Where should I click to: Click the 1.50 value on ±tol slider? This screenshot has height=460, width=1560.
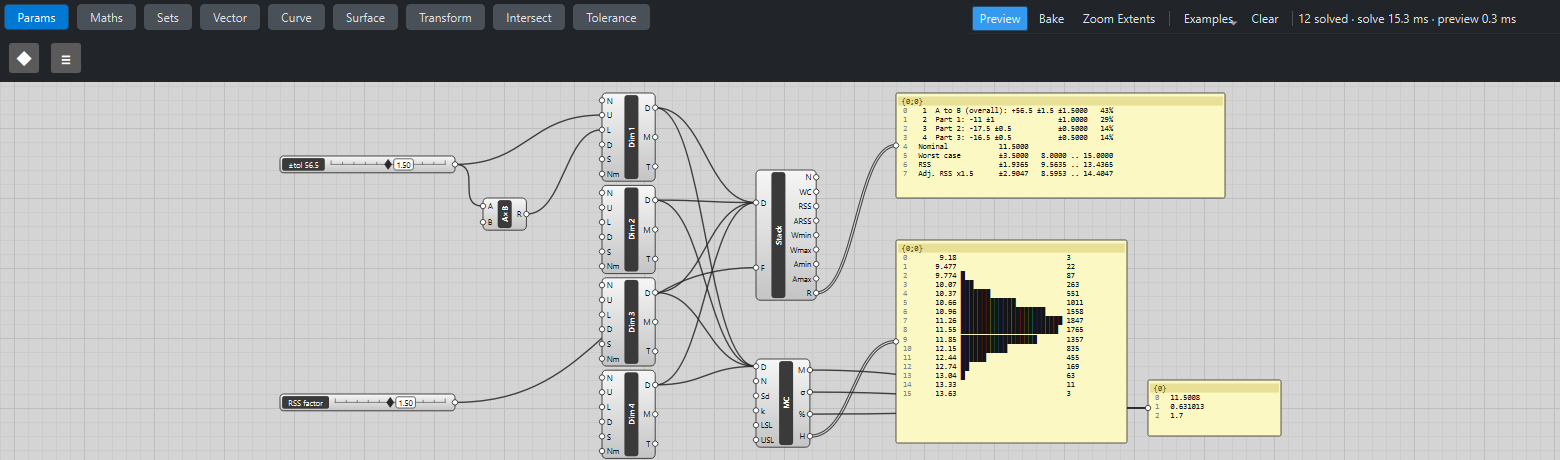coord(403,164)
